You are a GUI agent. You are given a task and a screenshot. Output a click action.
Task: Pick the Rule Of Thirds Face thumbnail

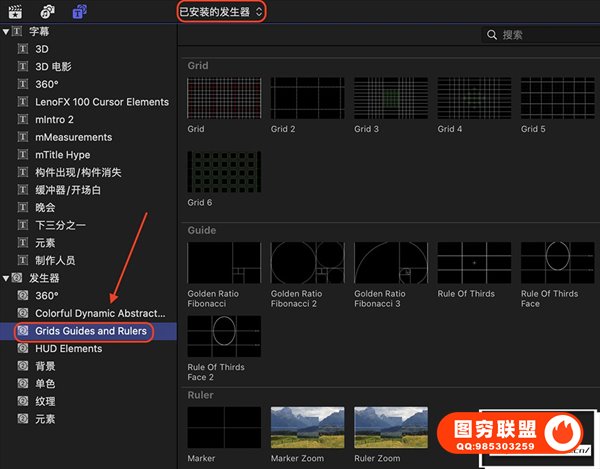click(x=558, y=263)
